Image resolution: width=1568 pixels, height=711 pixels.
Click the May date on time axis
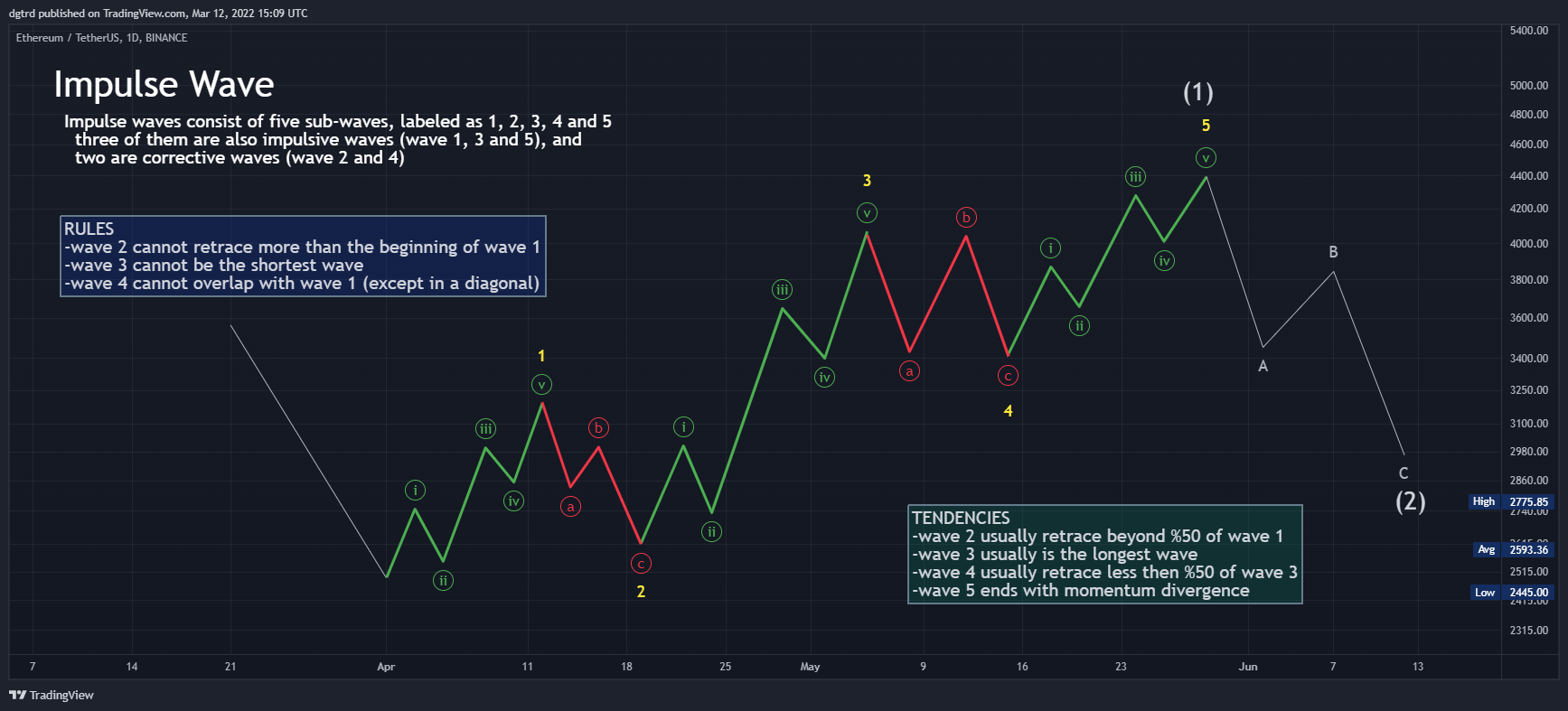(810, 667)
